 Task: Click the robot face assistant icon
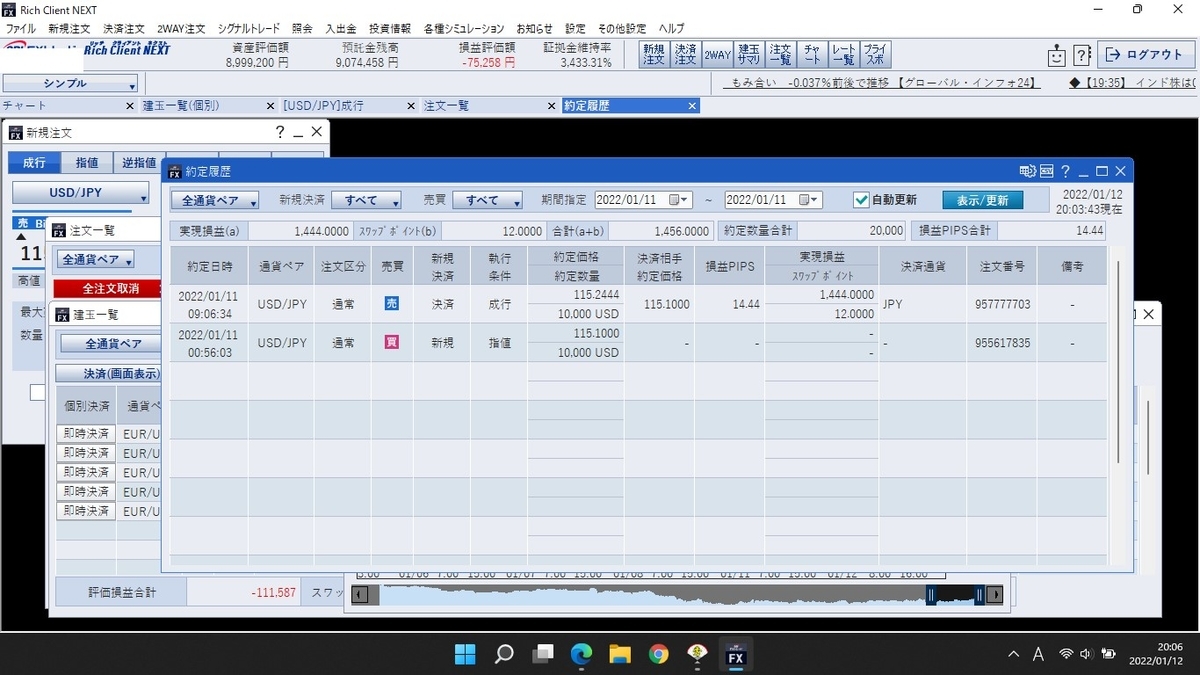point(1056,55)
